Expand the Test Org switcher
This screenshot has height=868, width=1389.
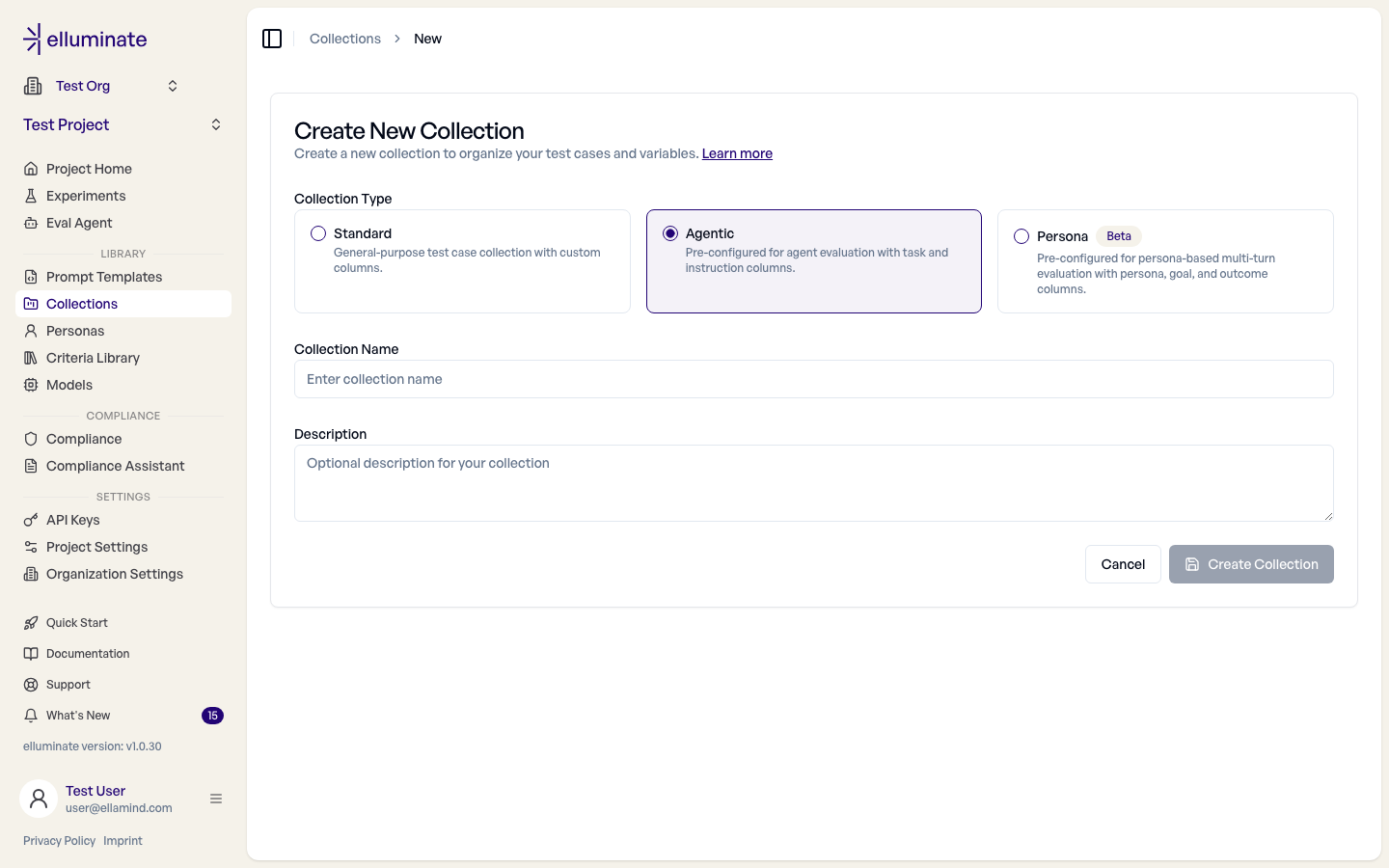click(102, 86)
